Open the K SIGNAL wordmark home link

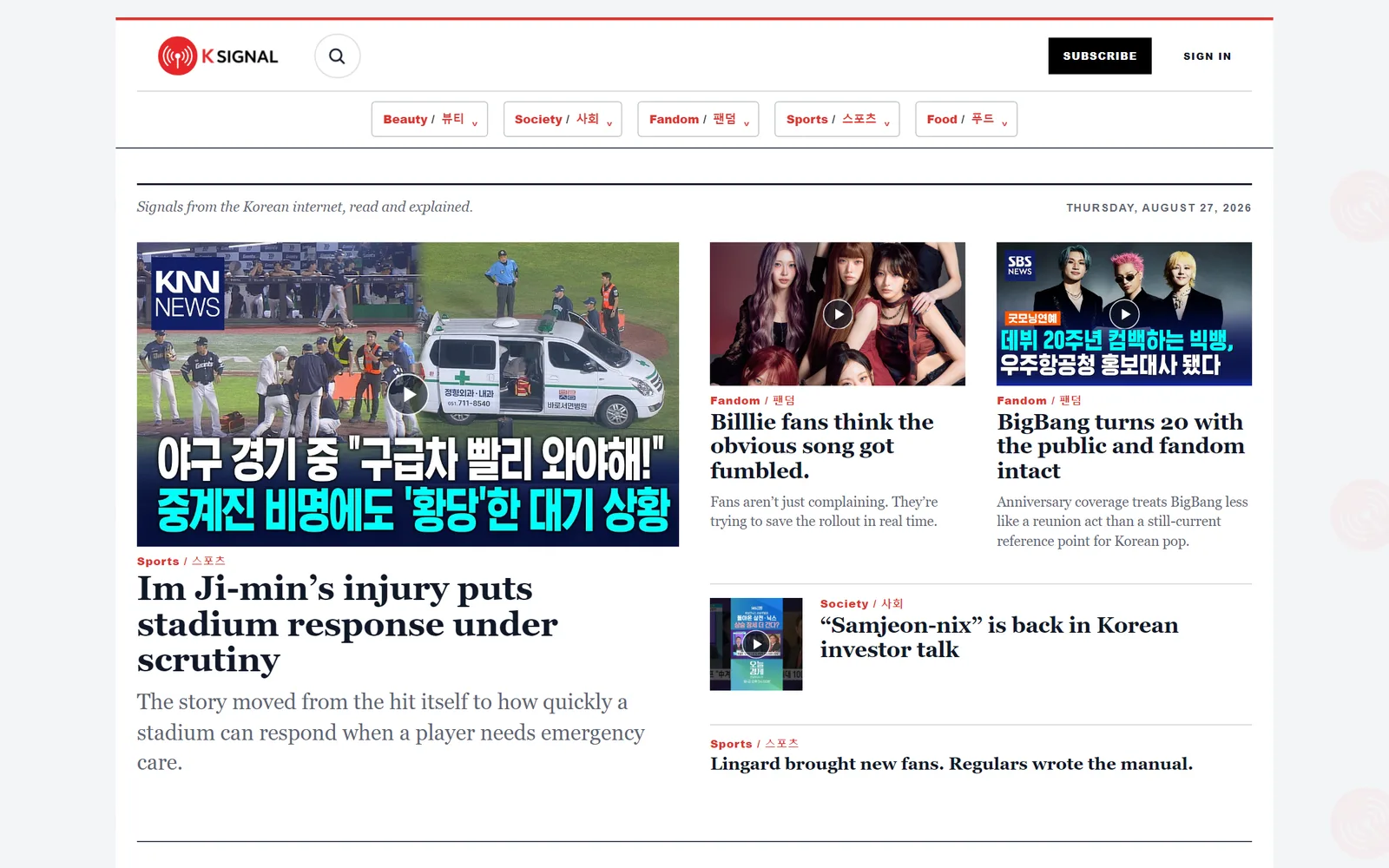[240, 56]
